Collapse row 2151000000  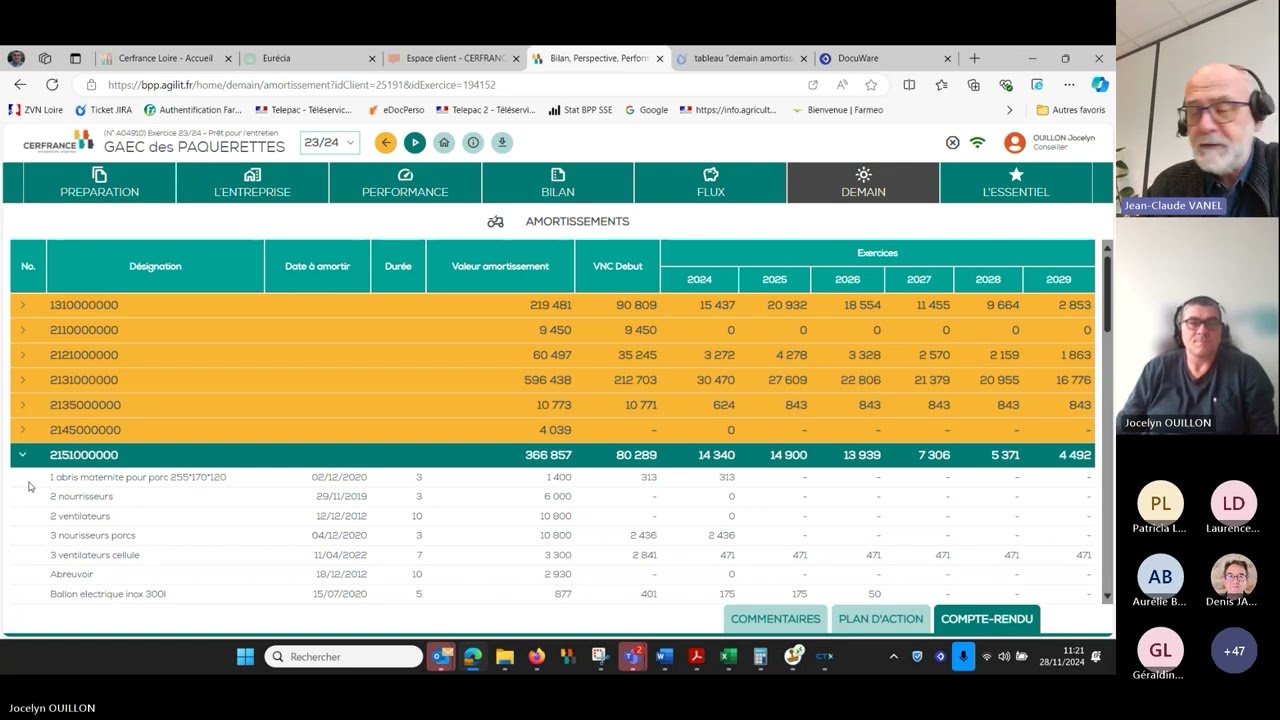[x=23, y=455]
